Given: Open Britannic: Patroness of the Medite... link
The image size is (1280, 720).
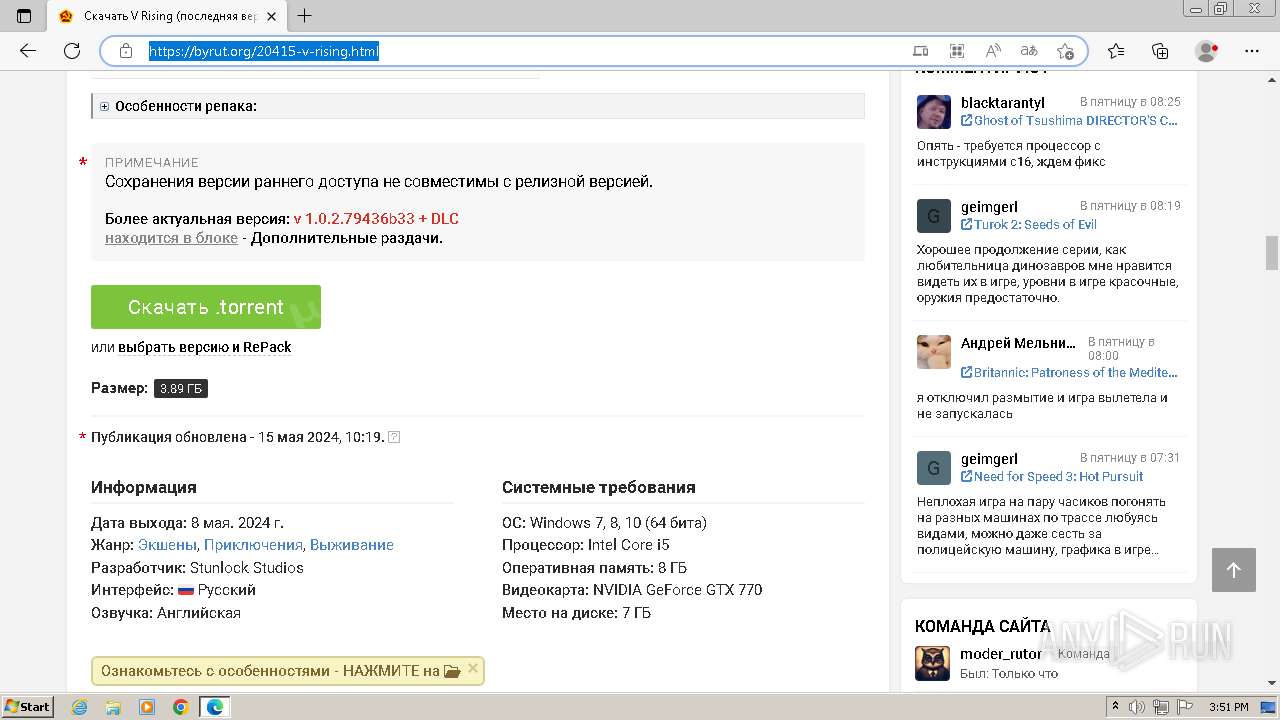Looking at the screenshot, I should 1070,372.
